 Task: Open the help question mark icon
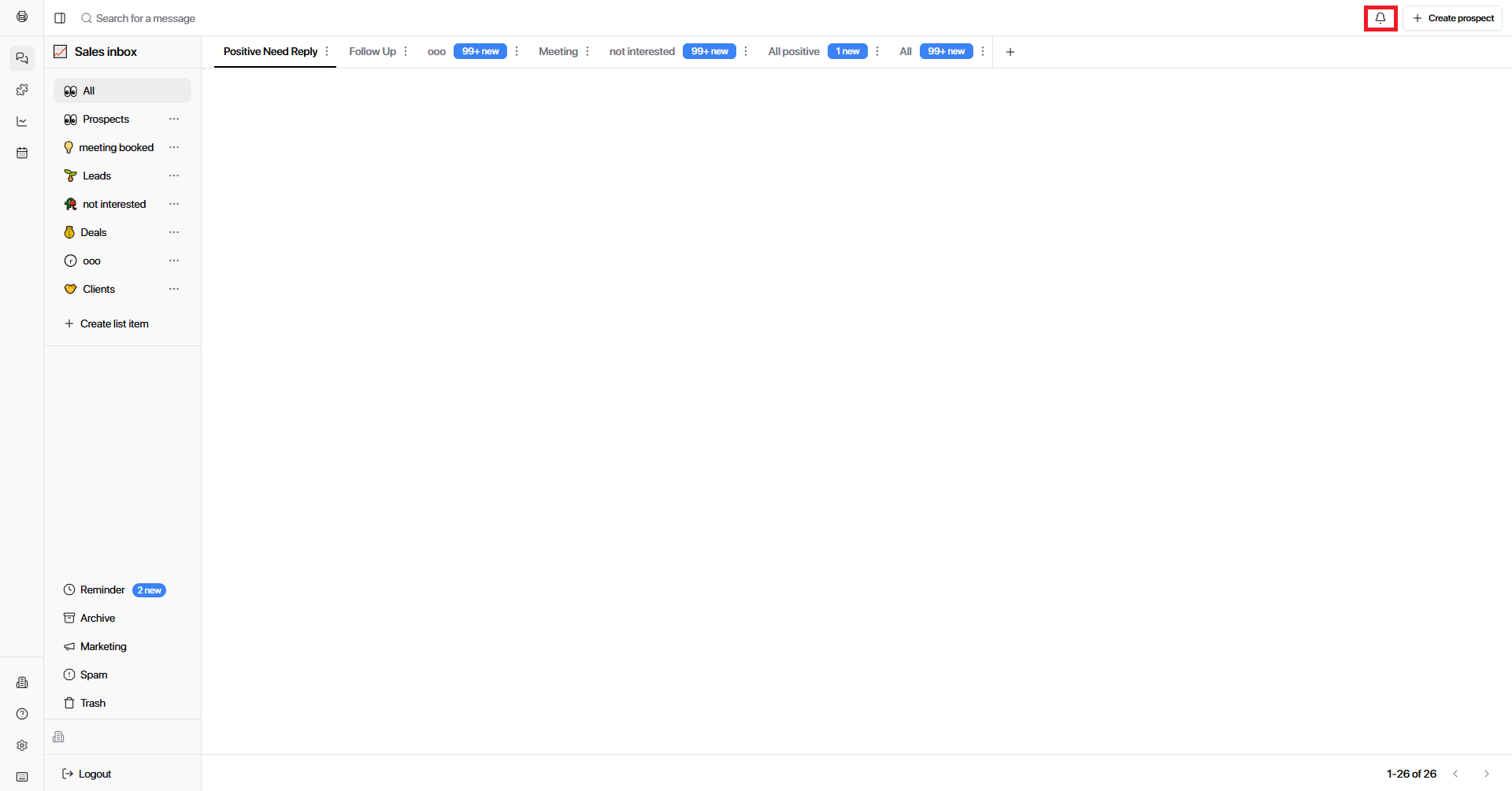22,714
